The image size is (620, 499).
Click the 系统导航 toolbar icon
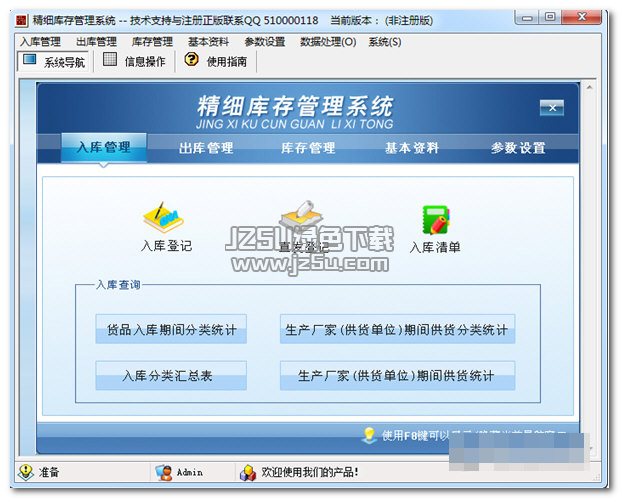tap(30, 61)
